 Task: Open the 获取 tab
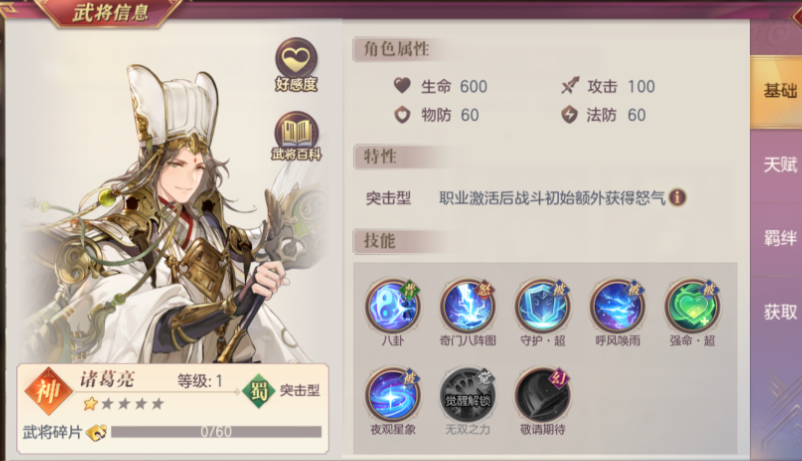pos(777,312)
